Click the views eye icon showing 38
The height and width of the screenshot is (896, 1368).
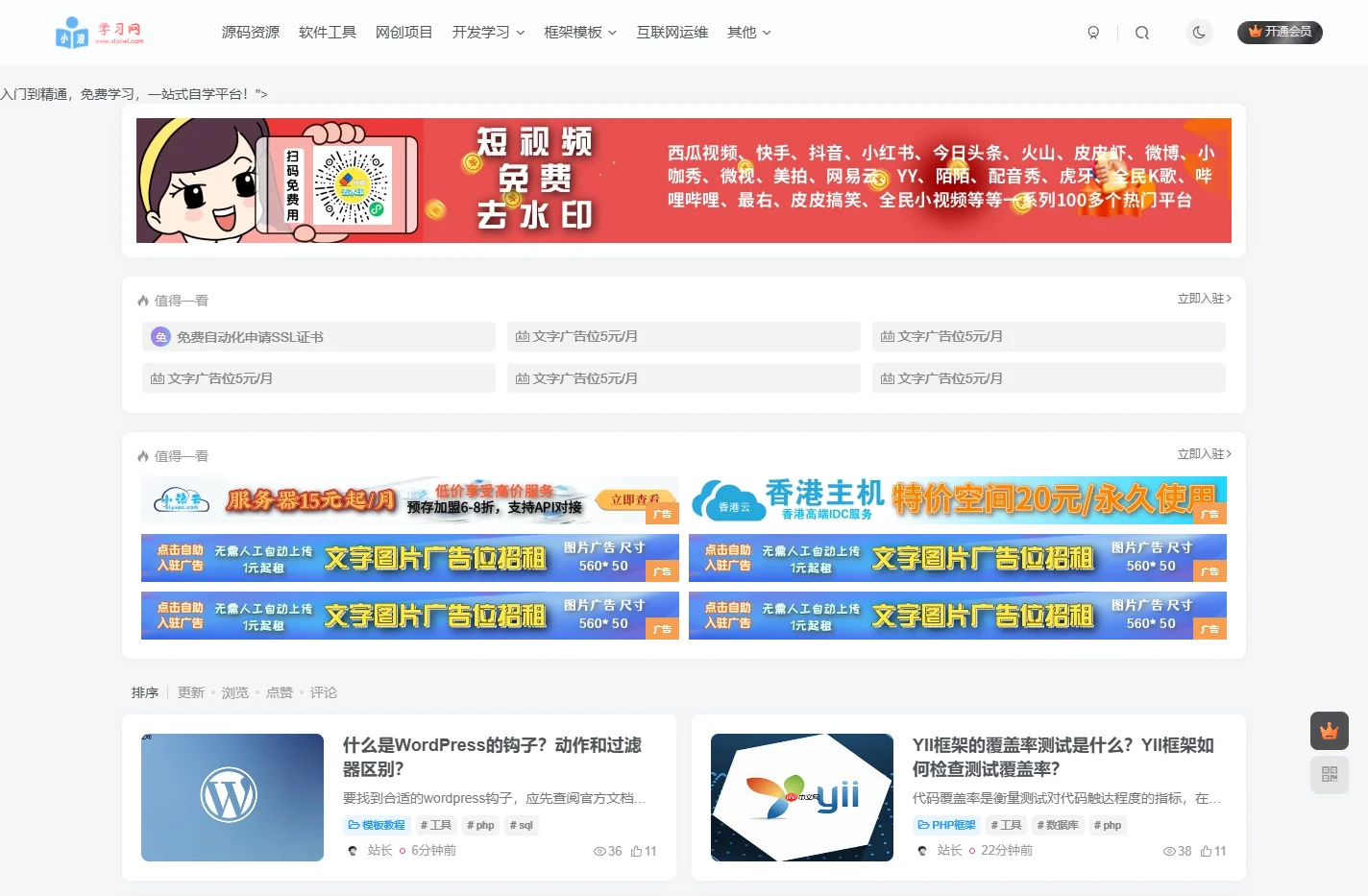(x=1169, y=851)
